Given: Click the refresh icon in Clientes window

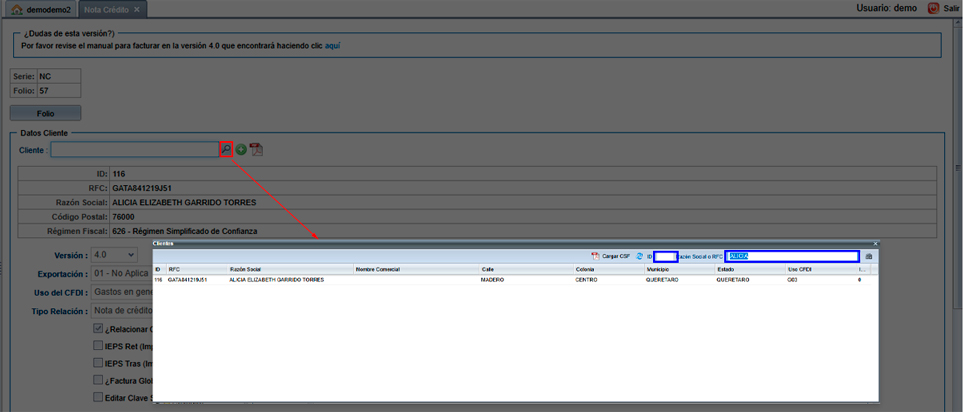Looking at the screenshot, I should (639, 256).
